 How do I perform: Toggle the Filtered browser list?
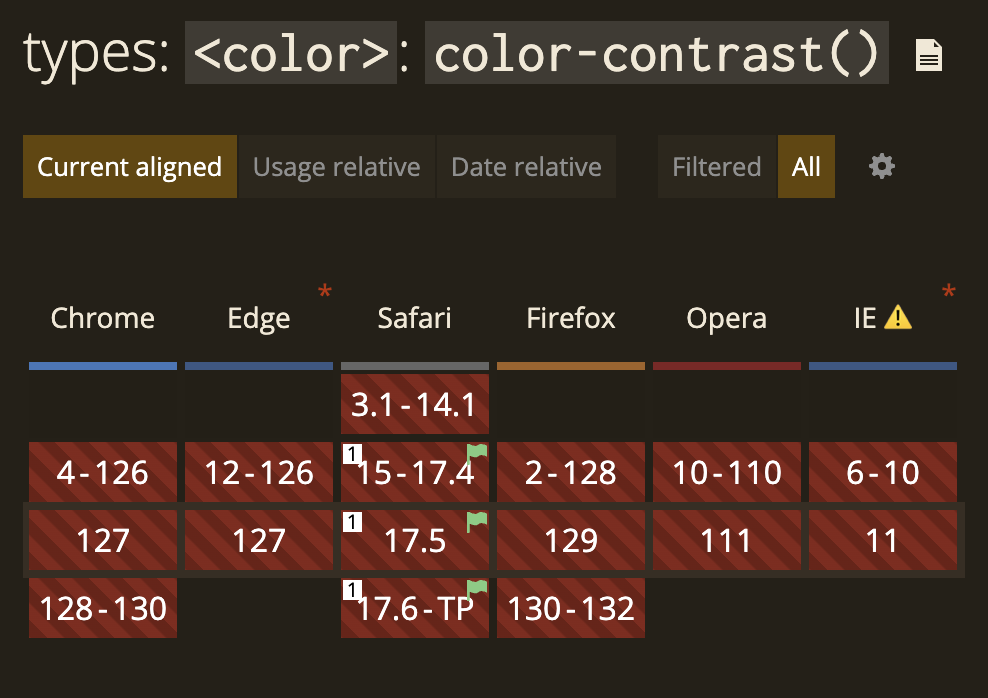[x=717, y=166]
